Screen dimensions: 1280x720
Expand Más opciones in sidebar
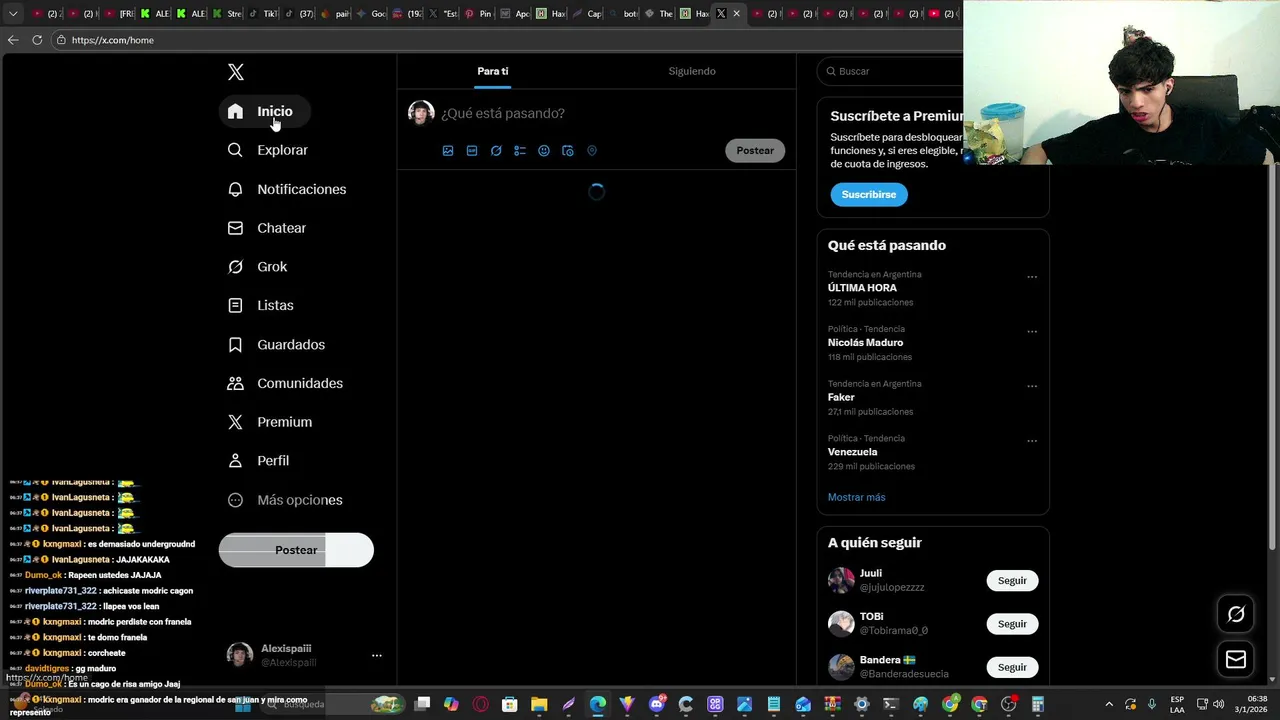pyautogui.click(x=285, y=500)
